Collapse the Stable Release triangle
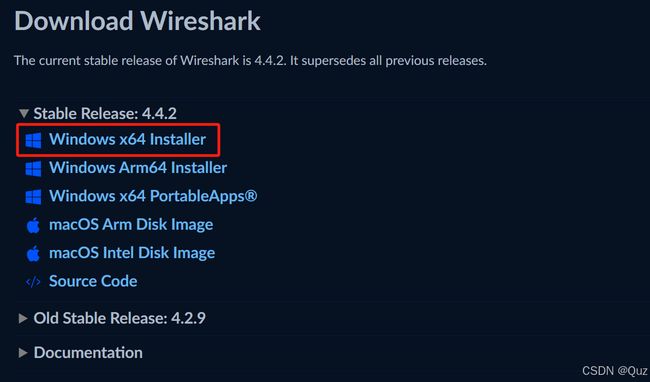650x382 pixels. [24, 113]
